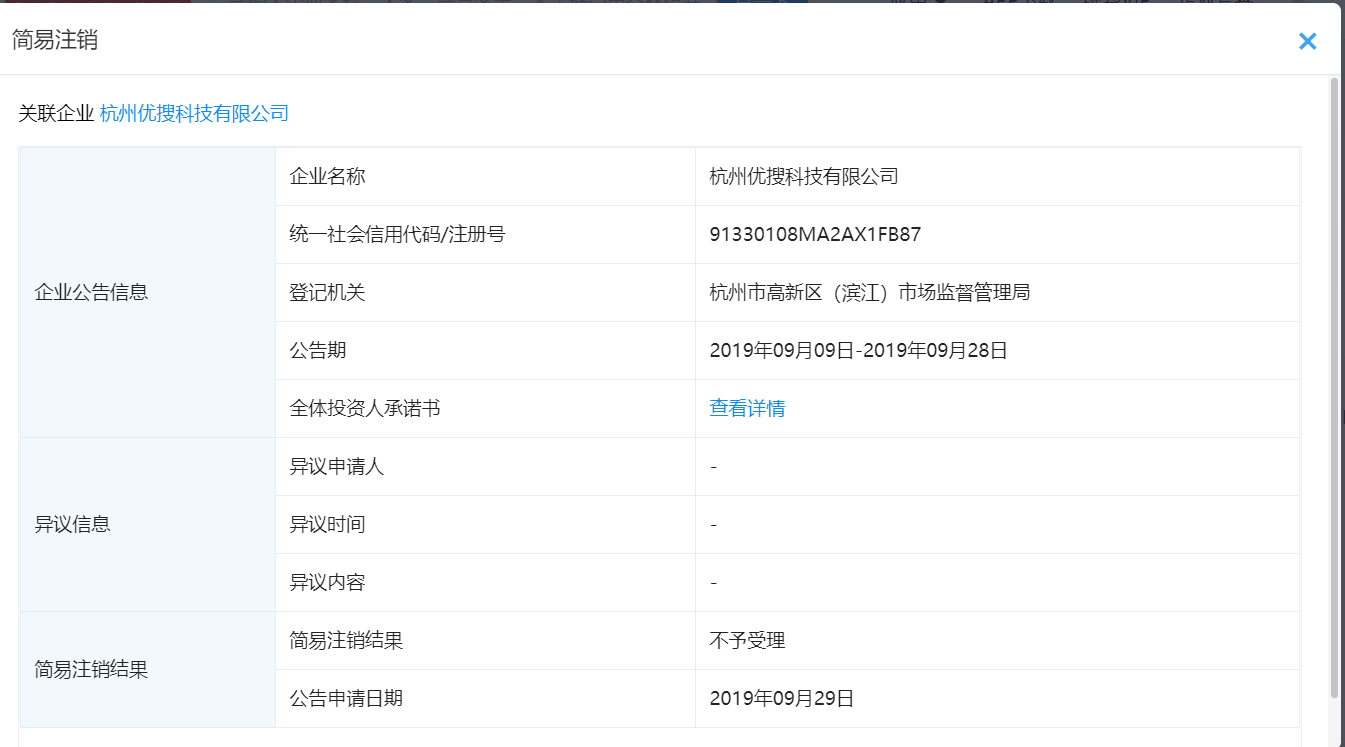Viewport: 1345px width, 747px height.
Task: Select the period 2019年09月09日-2019年09月28日
Action: coord(858,351)
